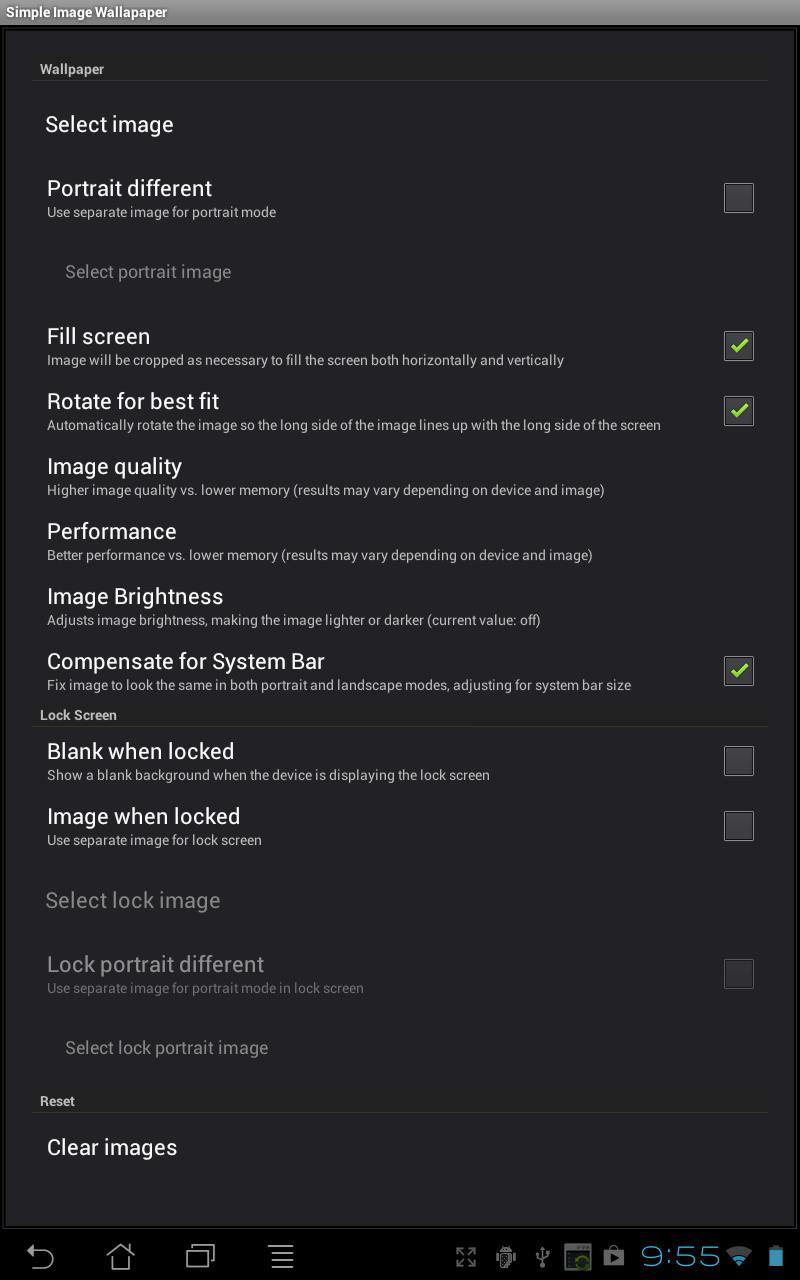Viewport: 800px width, 1280px height.
Task: Tap Clear images option
Action: tap(112, 1148)
